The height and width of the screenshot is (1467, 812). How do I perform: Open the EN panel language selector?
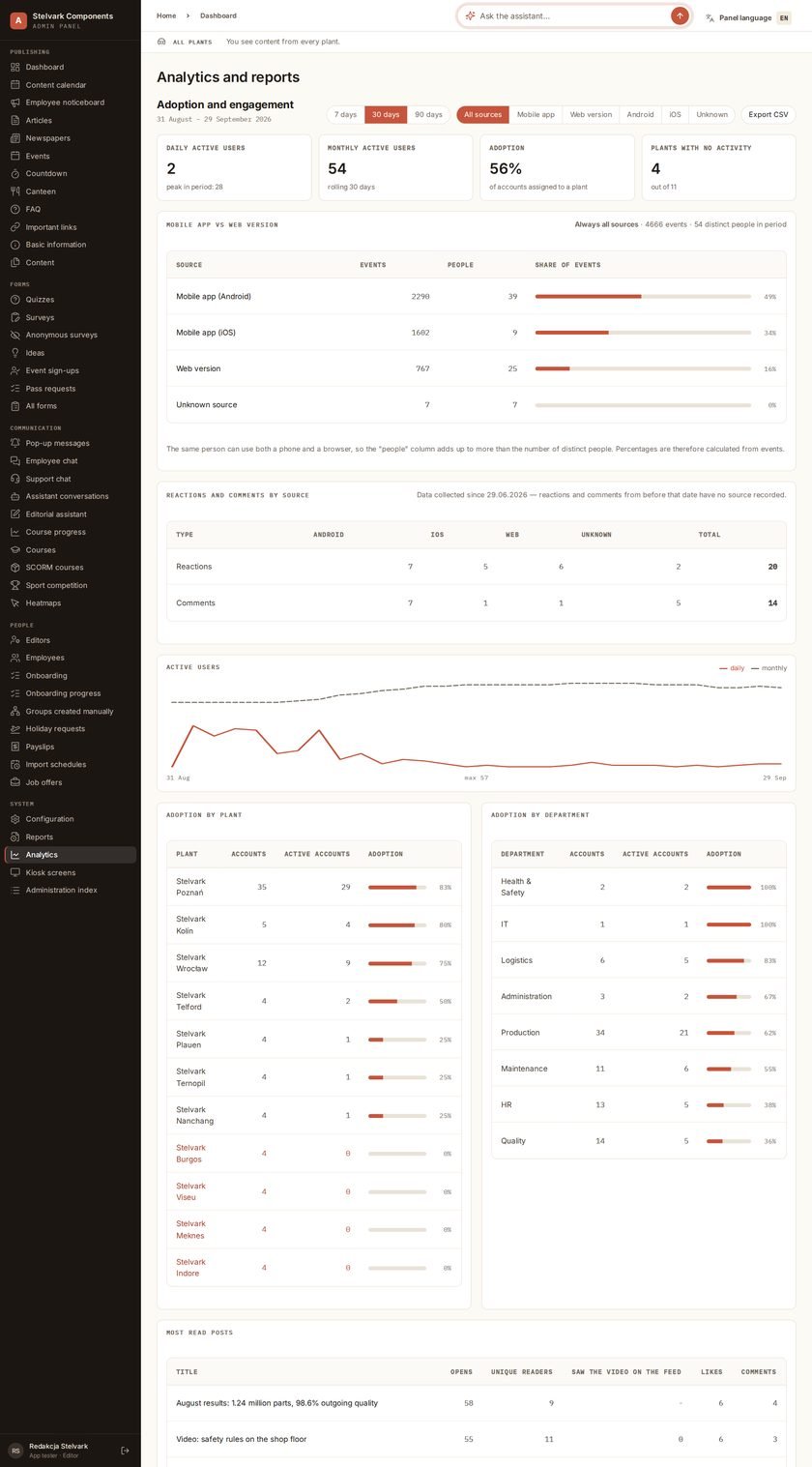coord(784,17)
